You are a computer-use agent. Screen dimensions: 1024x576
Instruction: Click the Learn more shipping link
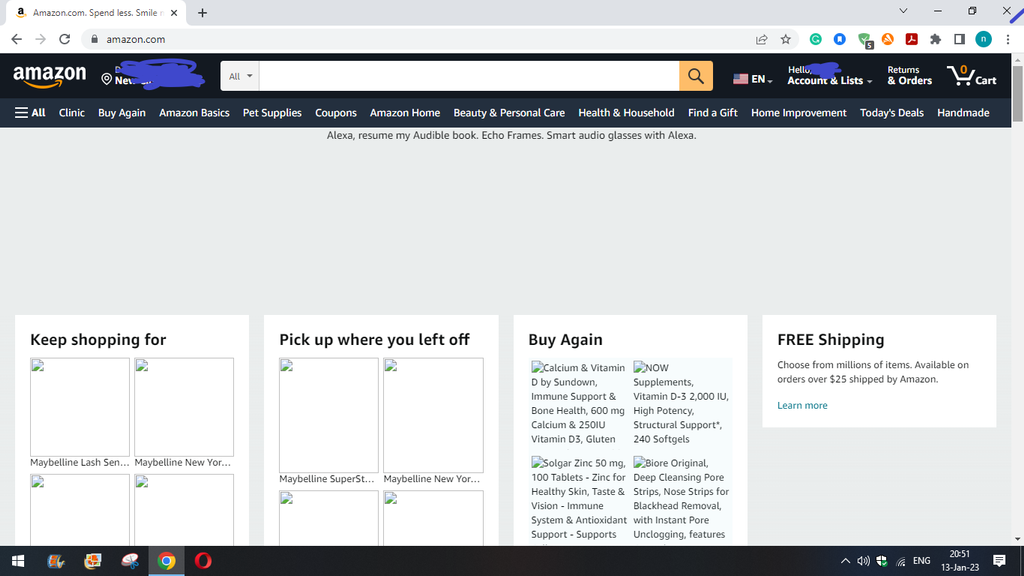tap(802, 406)
